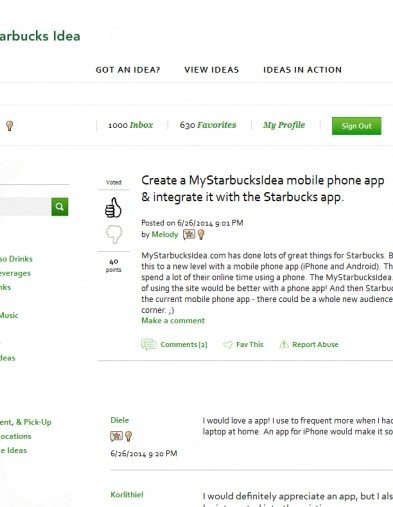Click the heart icon for Fav This
Viewport: 393px width, 507px height.
click(228, 345)
